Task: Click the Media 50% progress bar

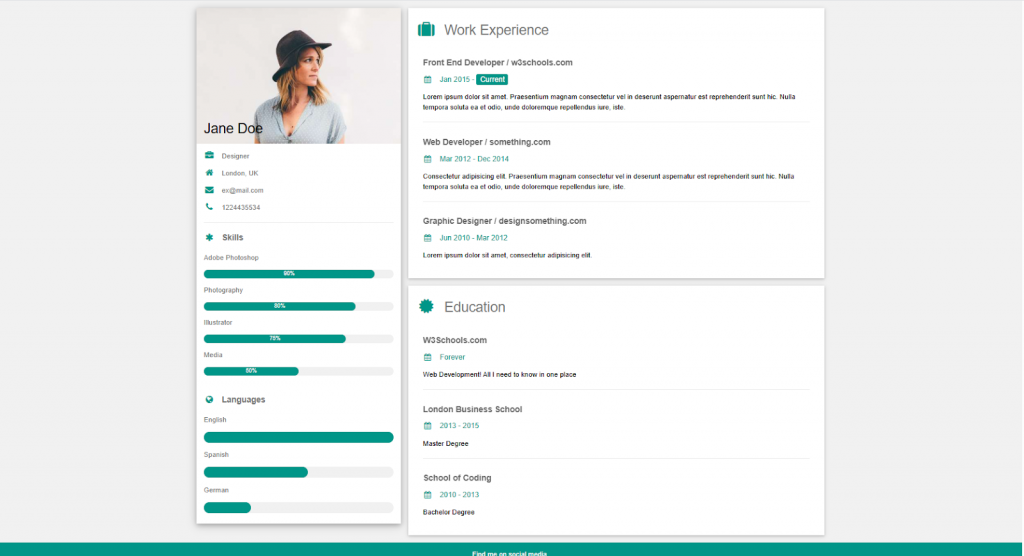Action: coord(298,371)
